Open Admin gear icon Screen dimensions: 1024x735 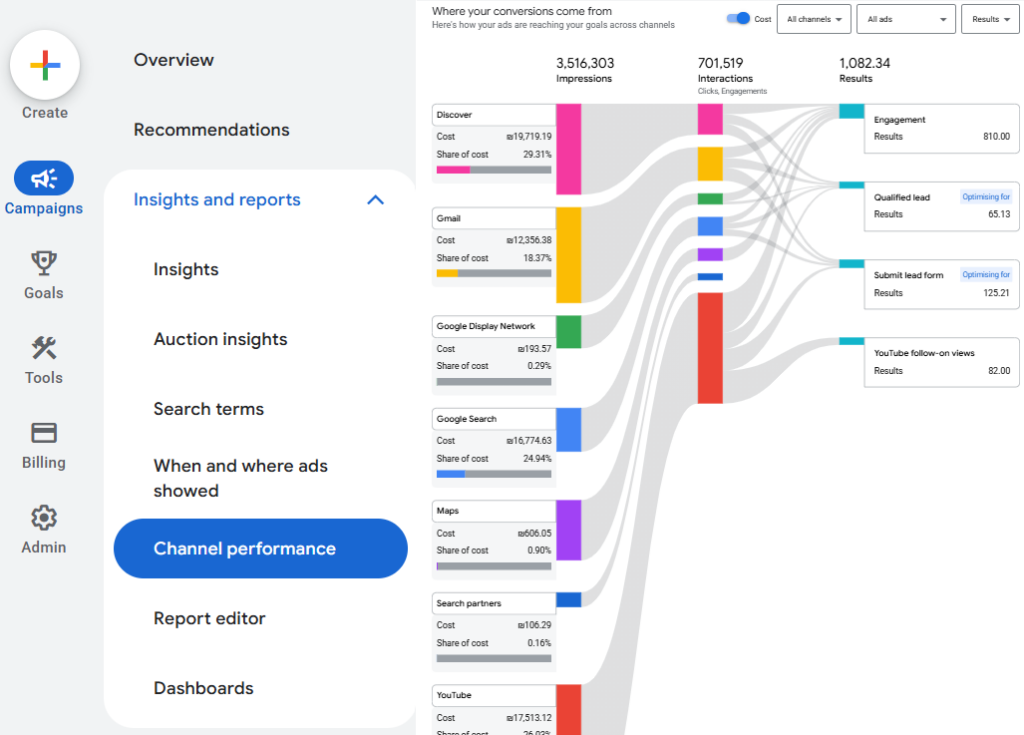point(44,518)
